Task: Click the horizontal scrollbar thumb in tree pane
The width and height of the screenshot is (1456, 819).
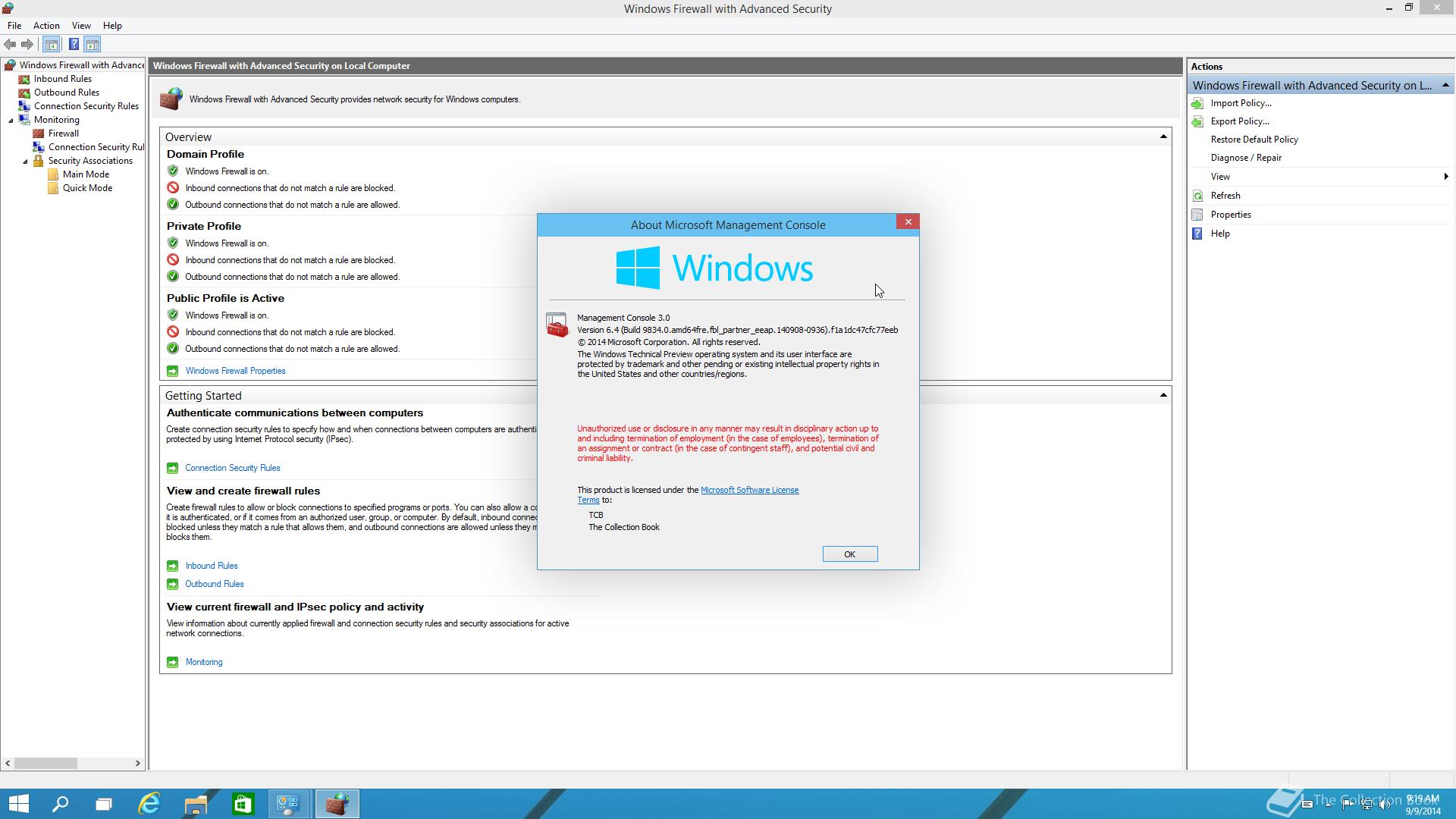Action: pos(45,763)
